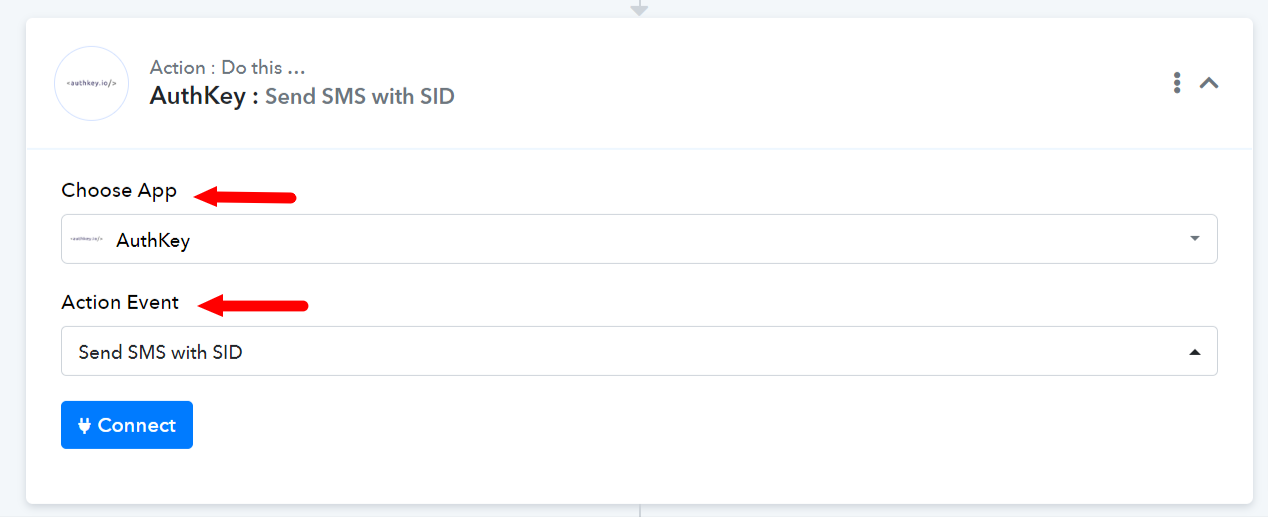Click the down arrow connector above the card

point(639,8)
